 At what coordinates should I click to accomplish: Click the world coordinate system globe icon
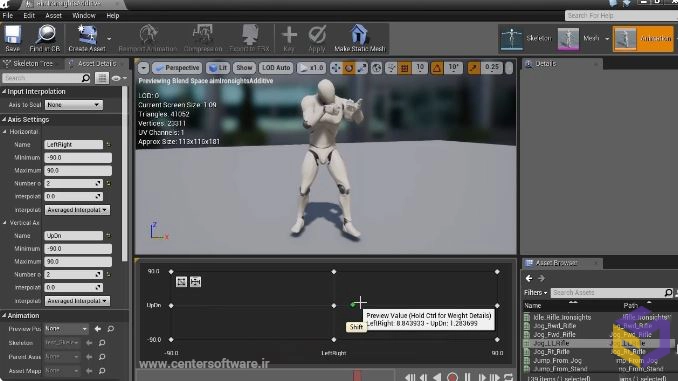click(377, 68)
